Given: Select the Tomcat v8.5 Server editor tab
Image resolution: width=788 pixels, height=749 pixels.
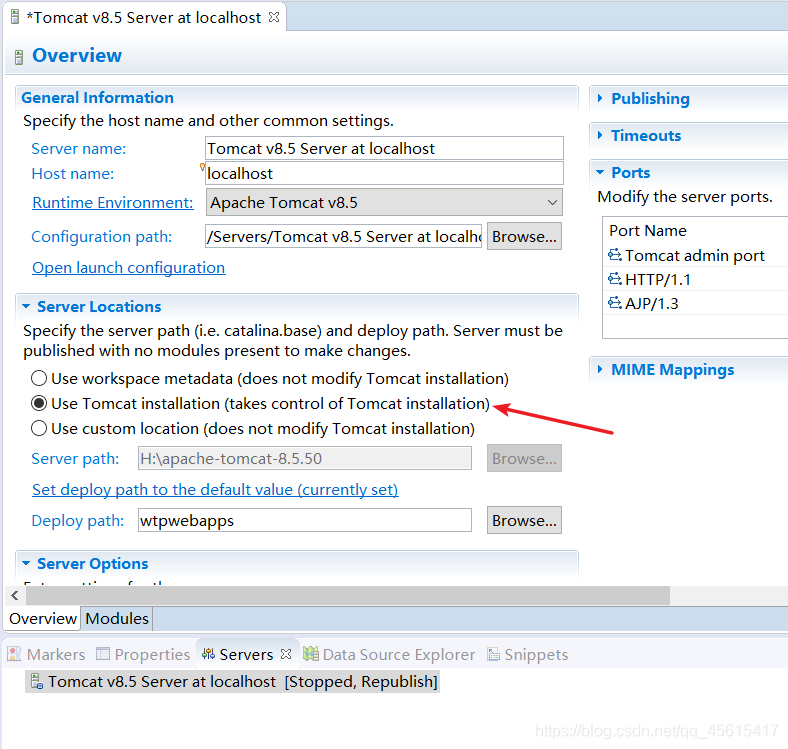Looking at the screenshot, I should point(144,17).
